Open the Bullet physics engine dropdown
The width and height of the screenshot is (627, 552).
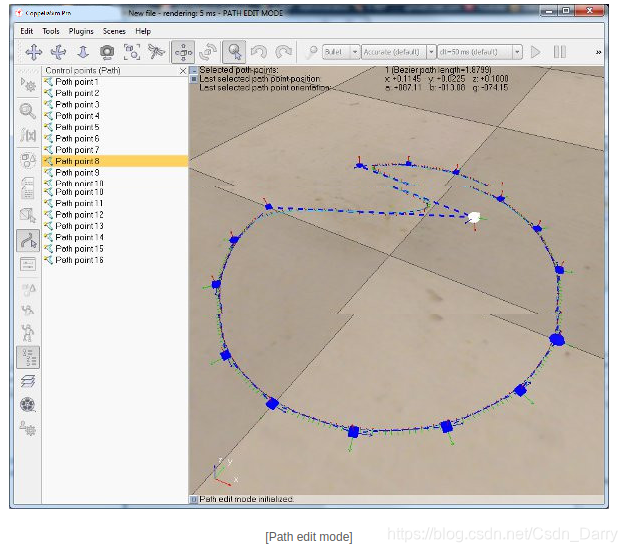[341, 52]
